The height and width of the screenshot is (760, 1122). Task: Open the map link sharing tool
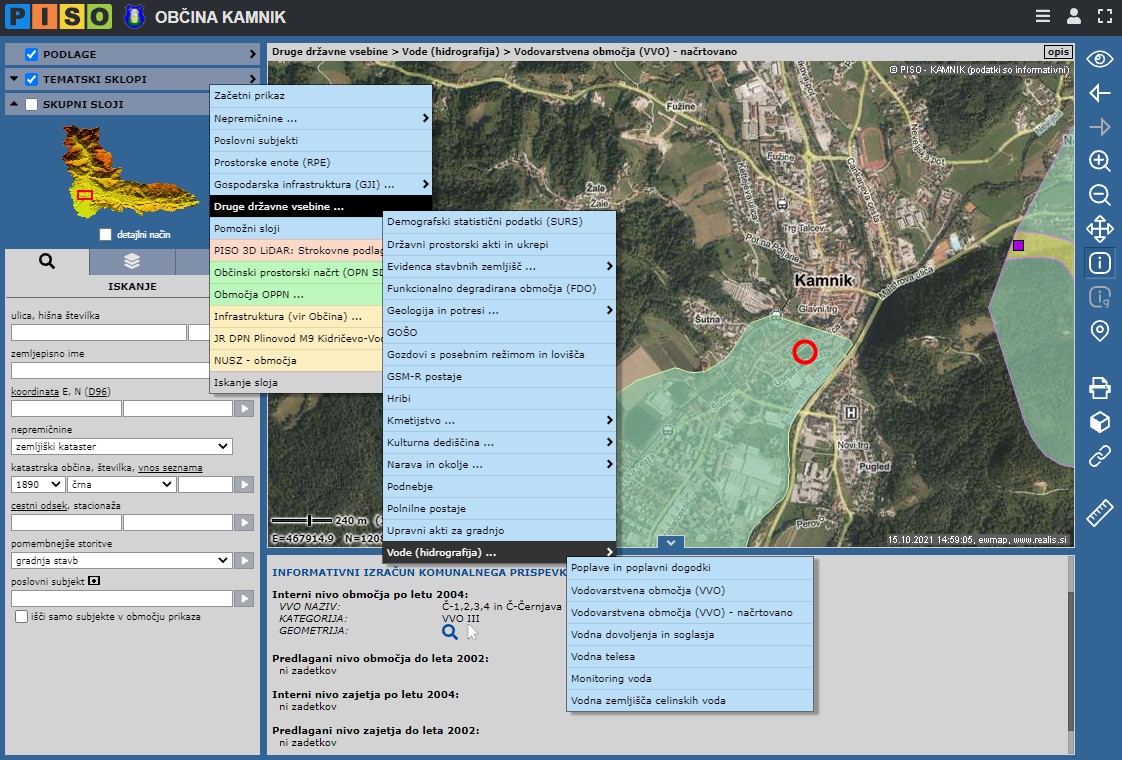[1099, 457]
